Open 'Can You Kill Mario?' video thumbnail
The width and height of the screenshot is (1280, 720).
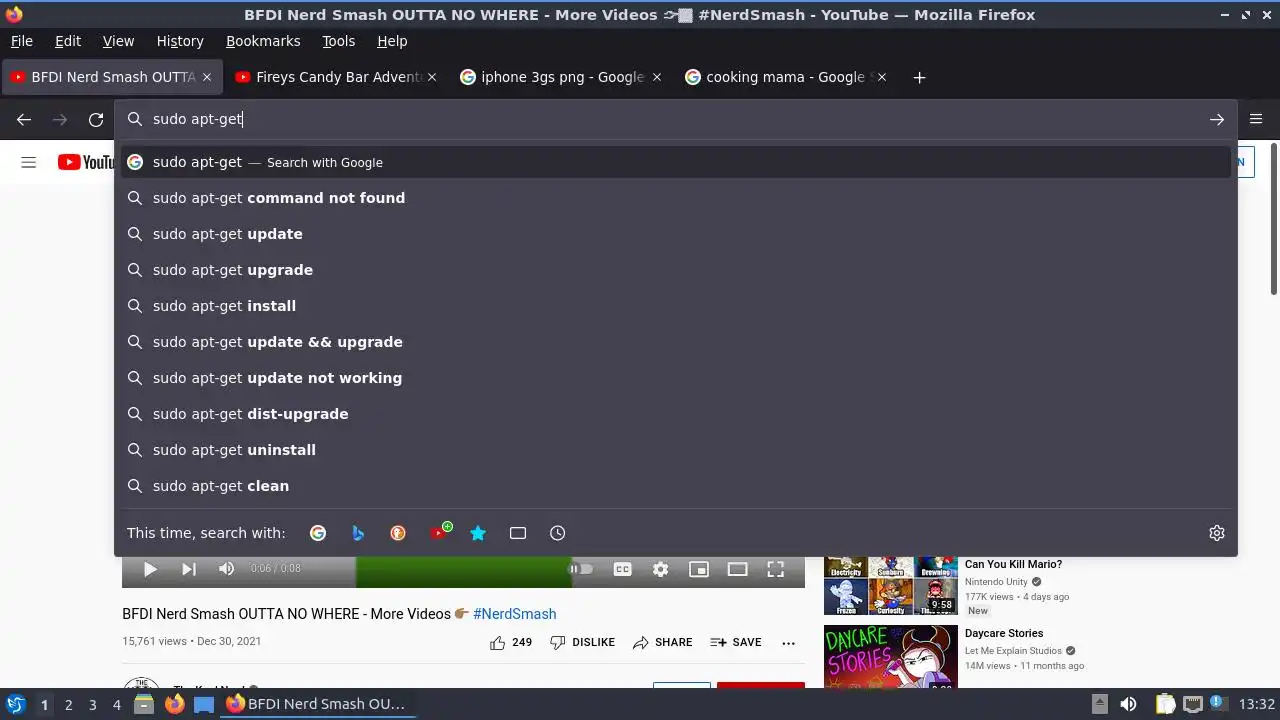[890, 586]
